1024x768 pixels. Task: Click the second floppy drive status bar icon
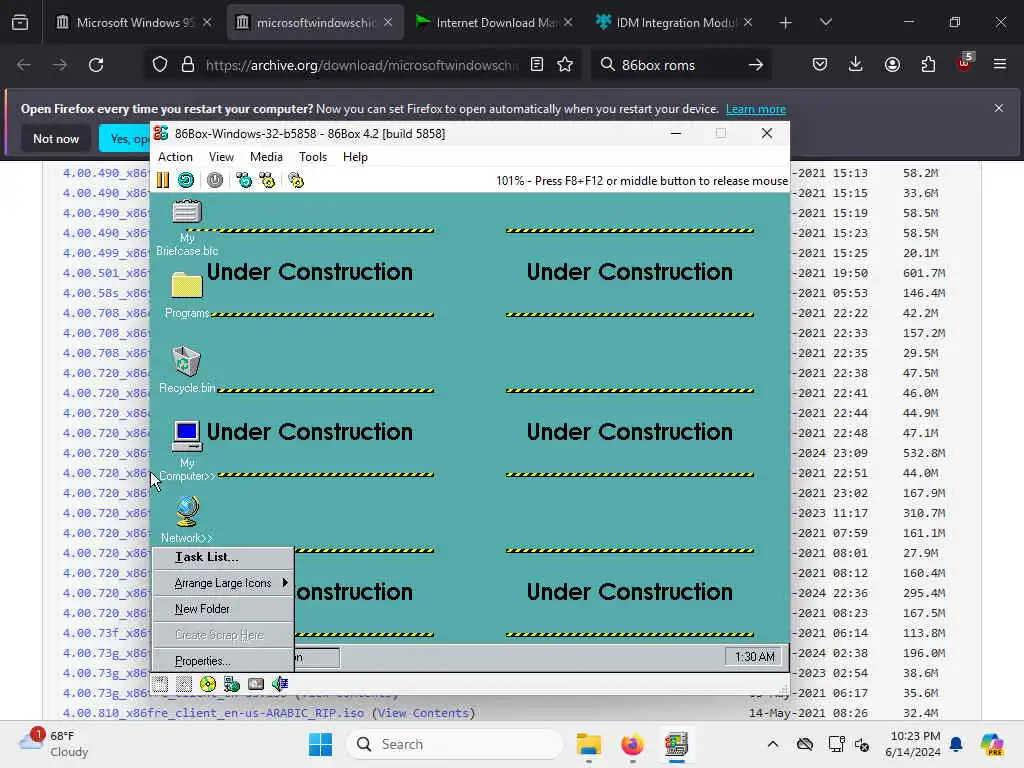click(184, 684)
